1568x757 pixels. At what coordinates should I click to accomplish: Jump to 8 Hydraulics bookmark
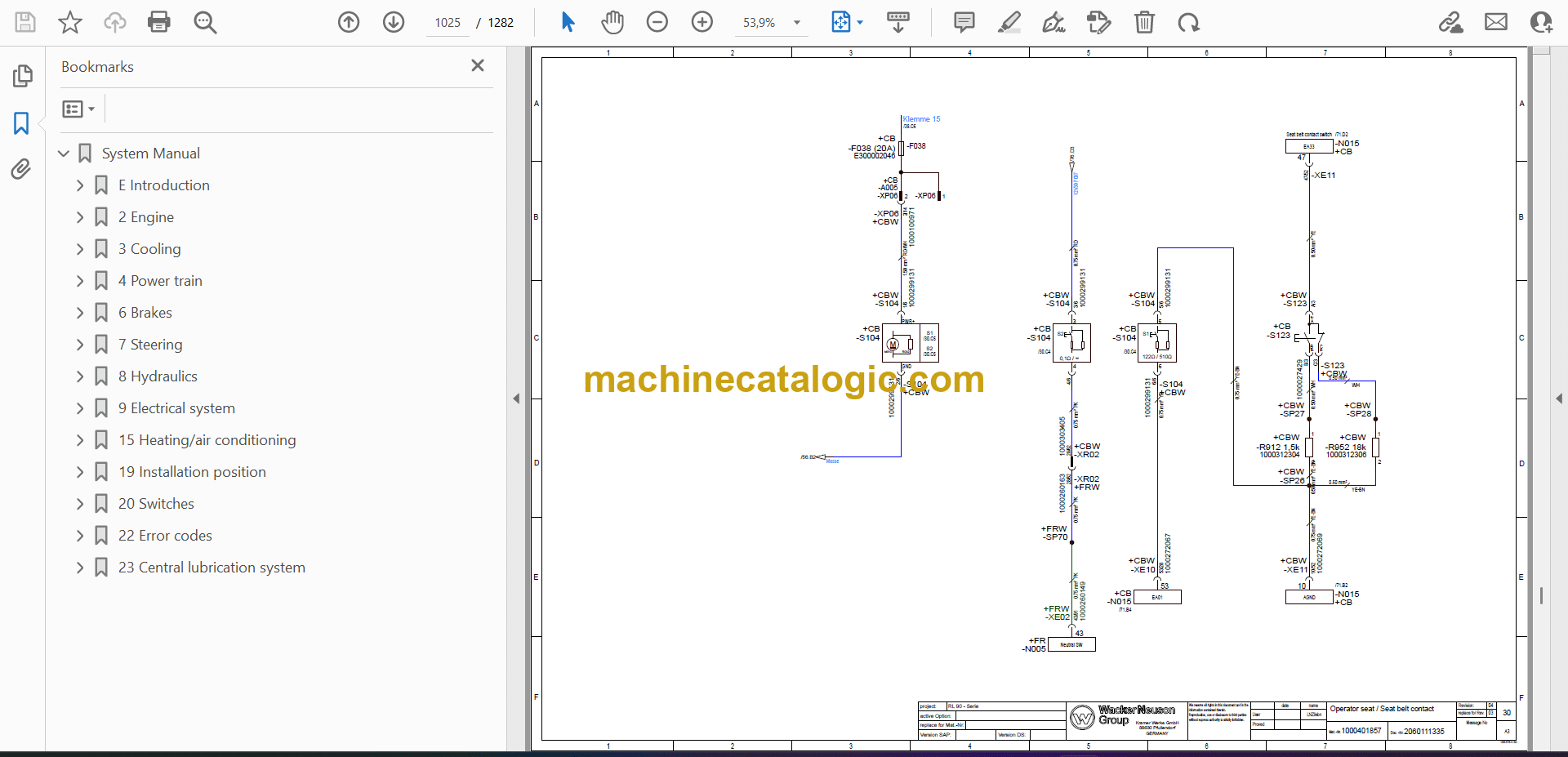[157, 376]
